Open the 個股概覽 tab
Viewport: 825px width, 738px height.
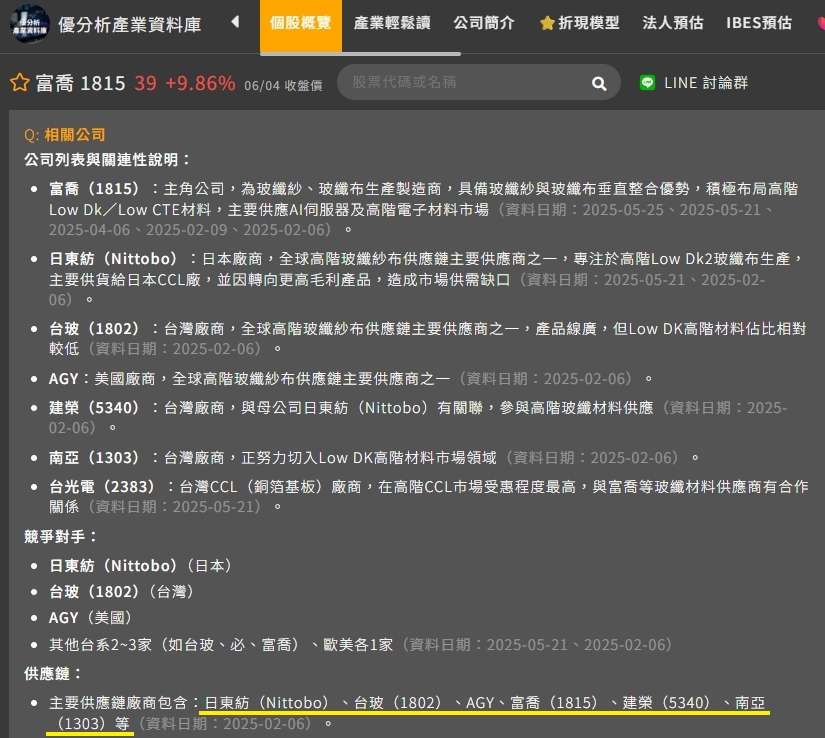pyautogui.click(x=300, y=26)
